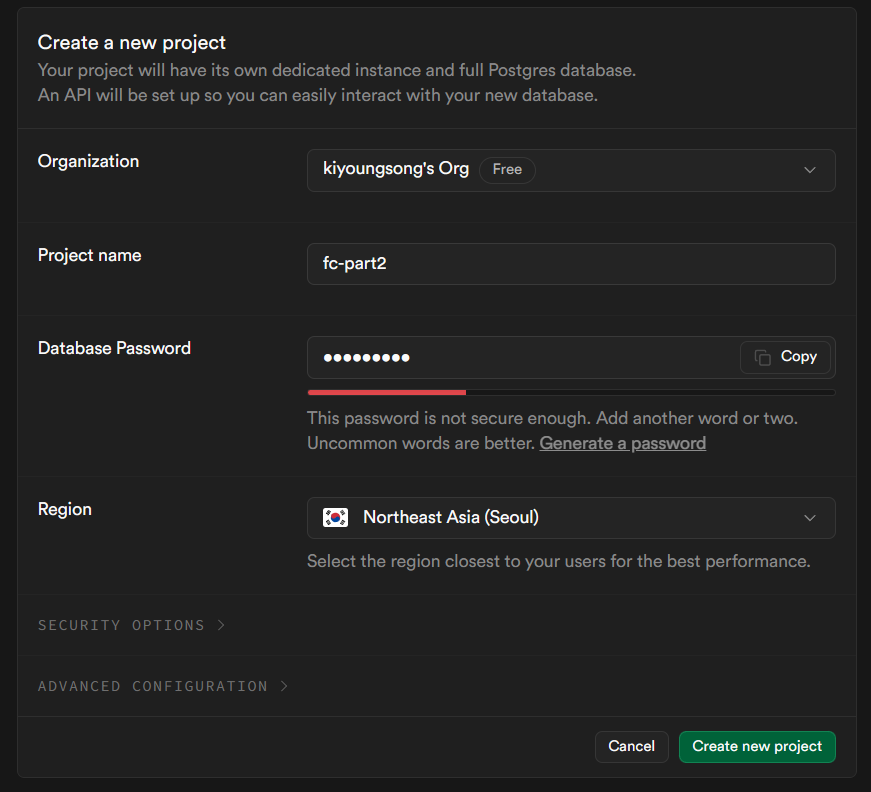Expand the Advanced Configuration section
The height and width of the screenshot is (792, 871).
153,686
